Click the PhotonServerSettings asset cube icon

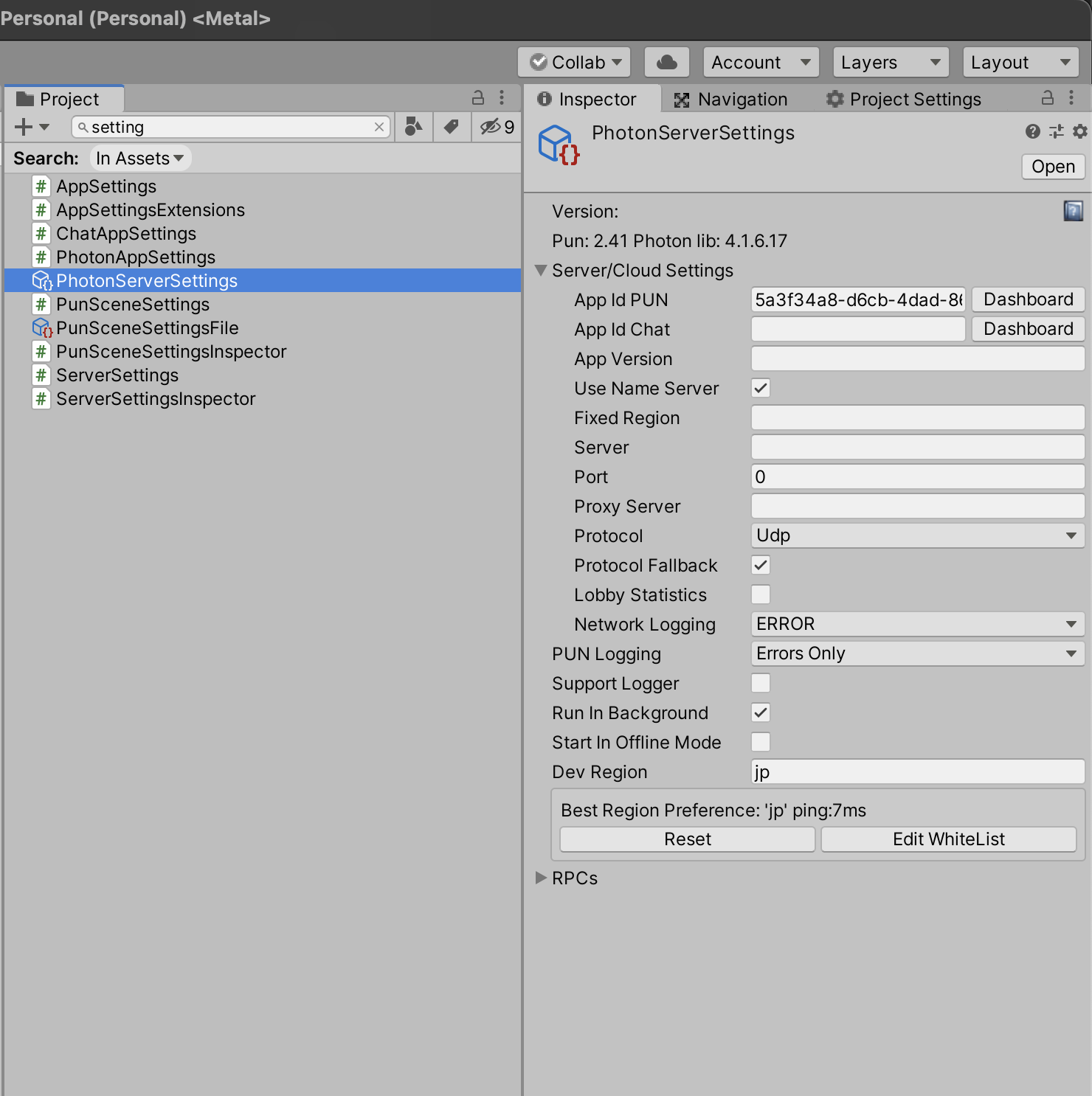coord(559,144)
